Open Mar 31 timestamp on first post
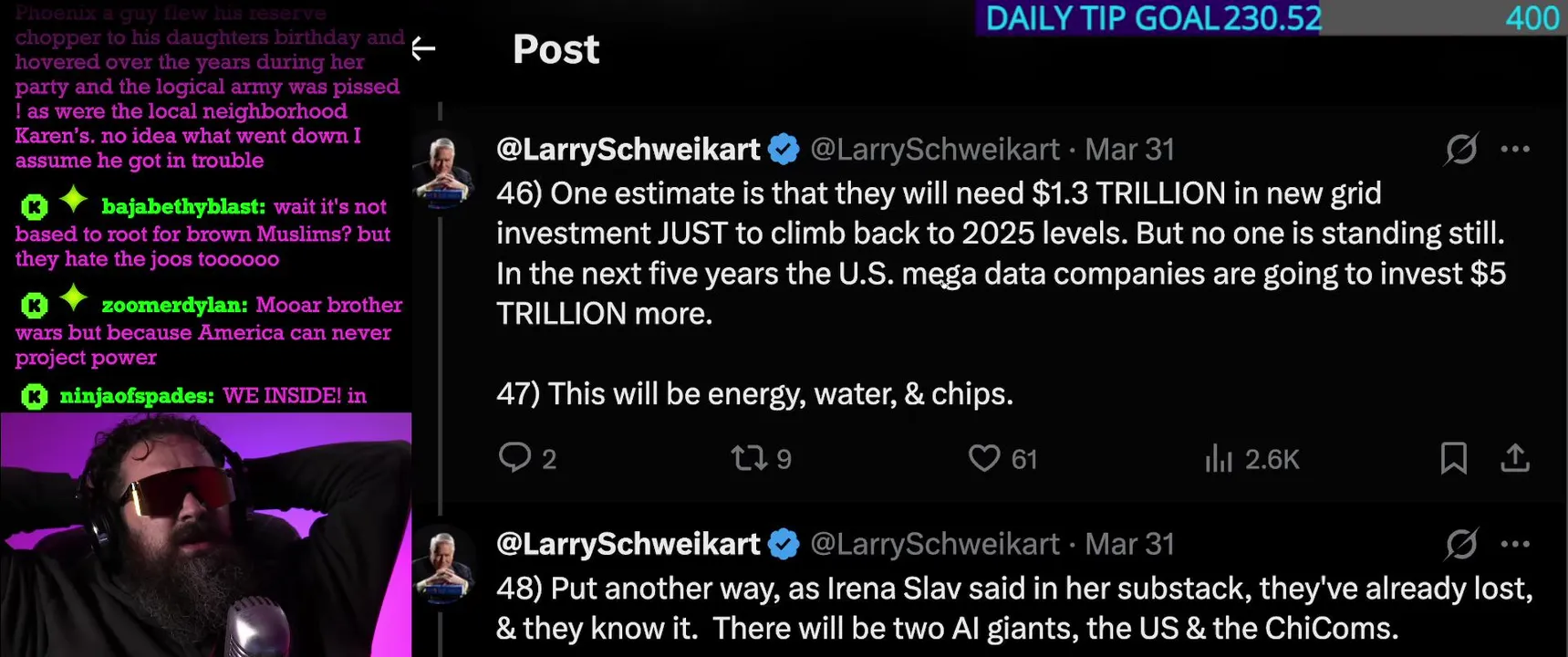Screen dimensions: 1568x657 coord(1129,149)
